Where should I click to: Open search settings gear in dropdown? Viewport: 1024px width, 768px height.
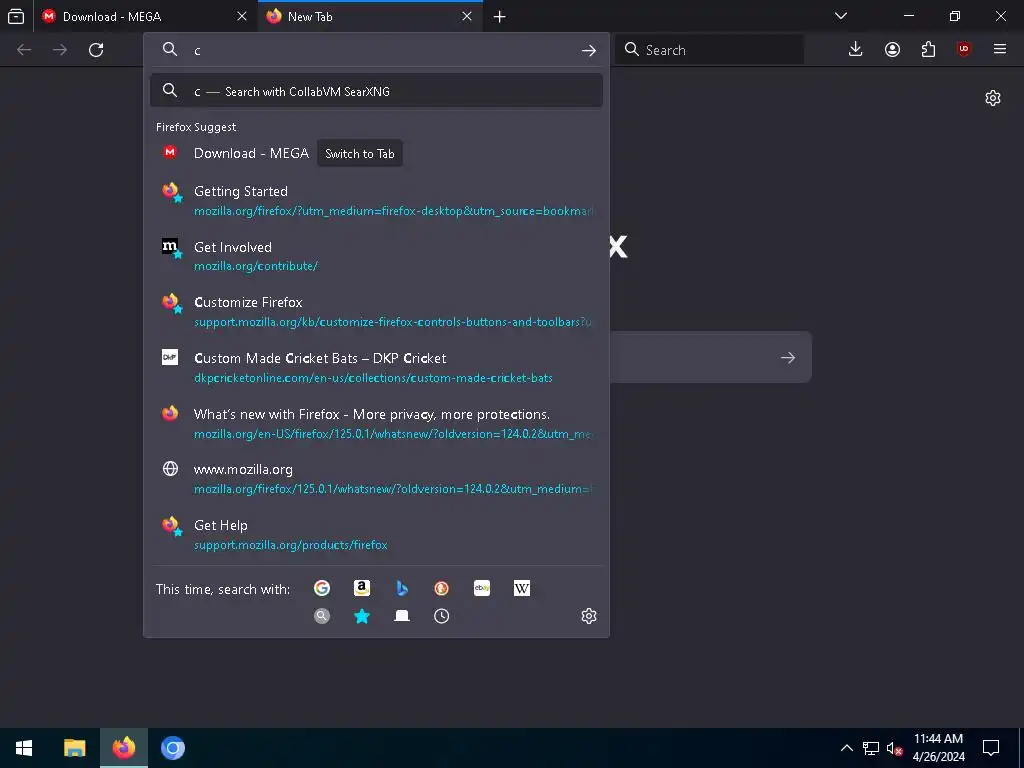588,616
